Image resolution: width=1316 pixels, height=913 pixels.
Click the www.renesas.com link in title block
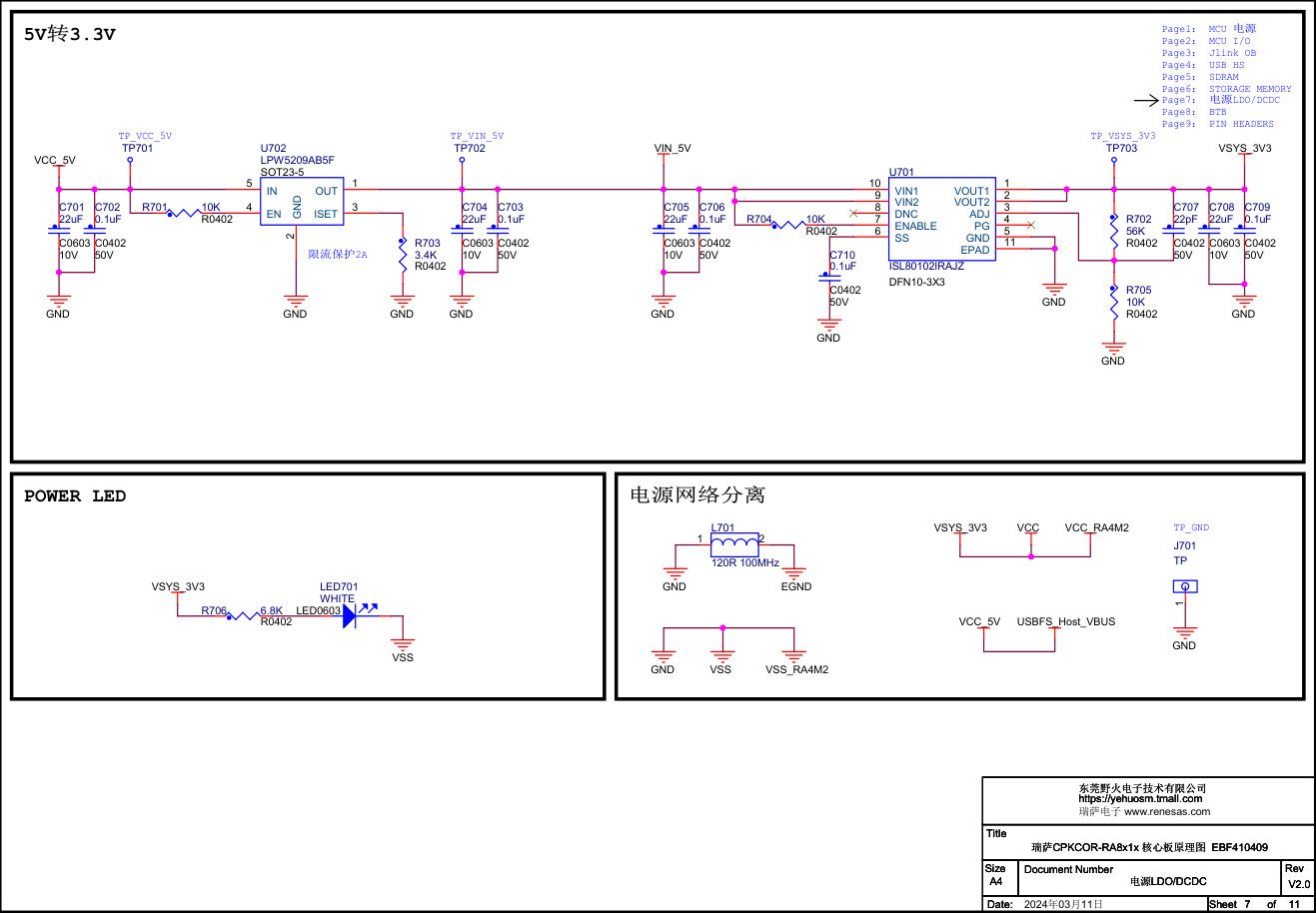[x=1167, y=811]
